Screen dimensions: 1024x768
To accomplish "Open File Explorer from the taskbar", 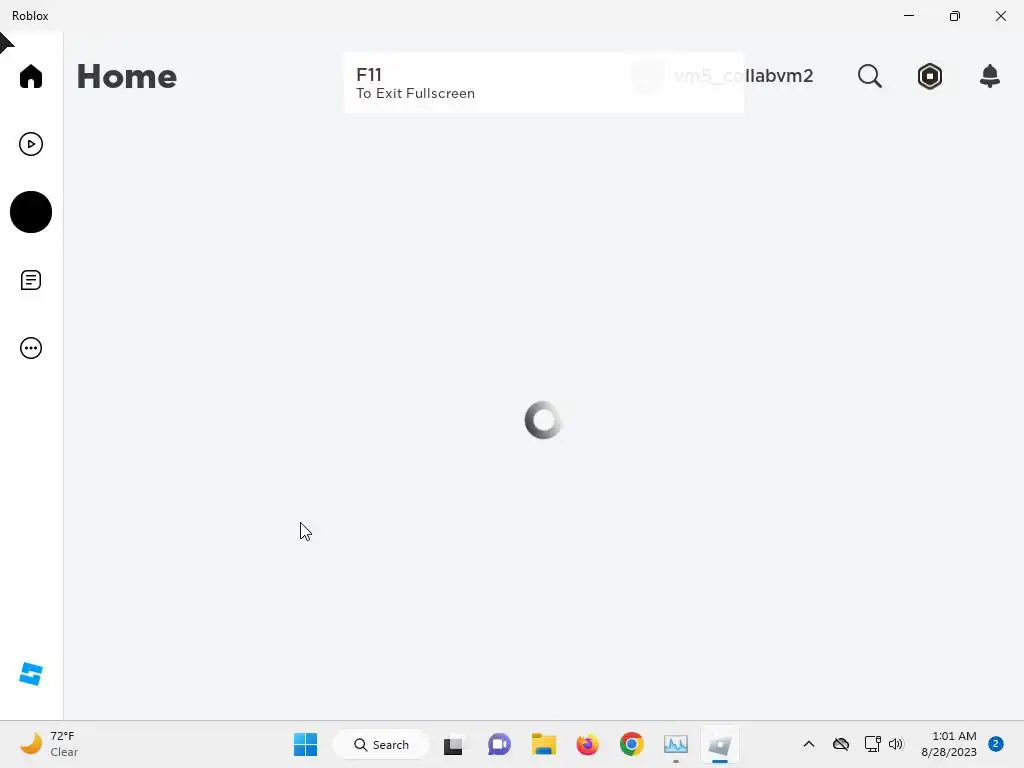I will pyautogui.click(x=543, y=744).
